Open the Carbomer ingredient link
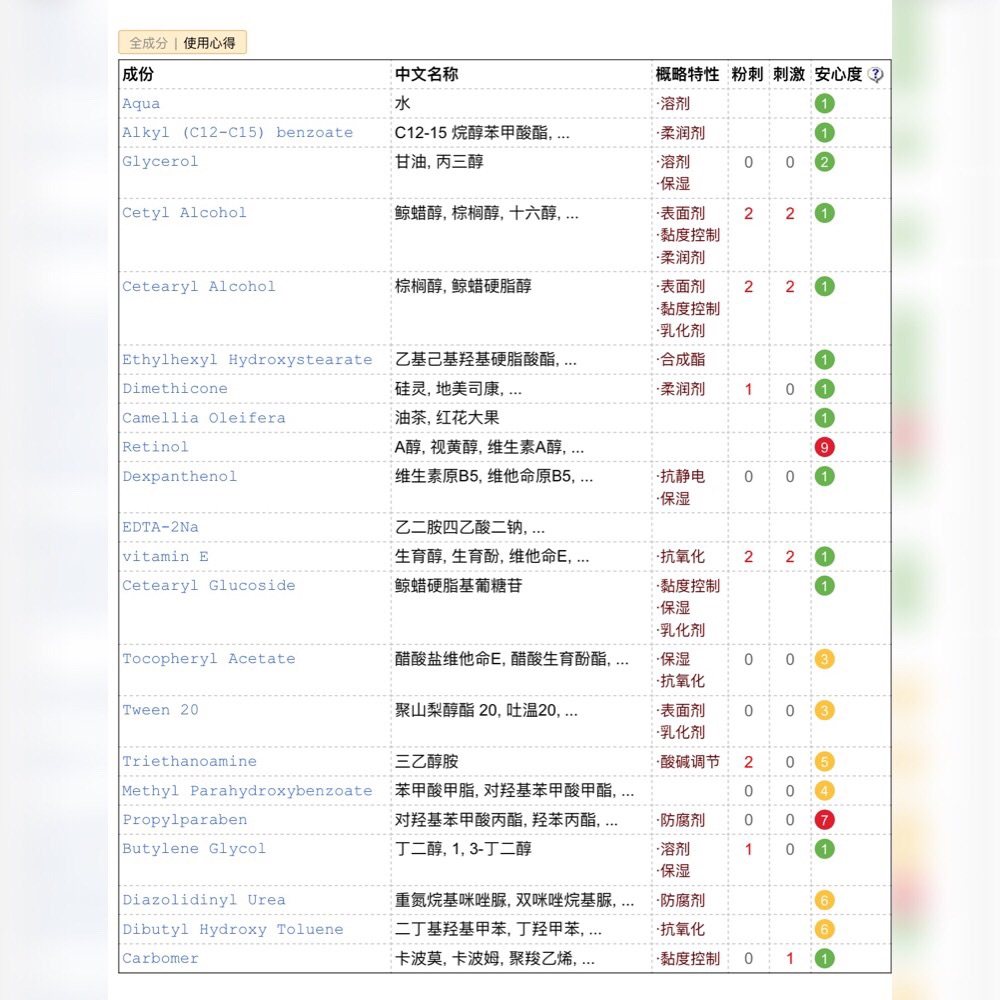The image size is (1000, 1000). tap(160, 958)
